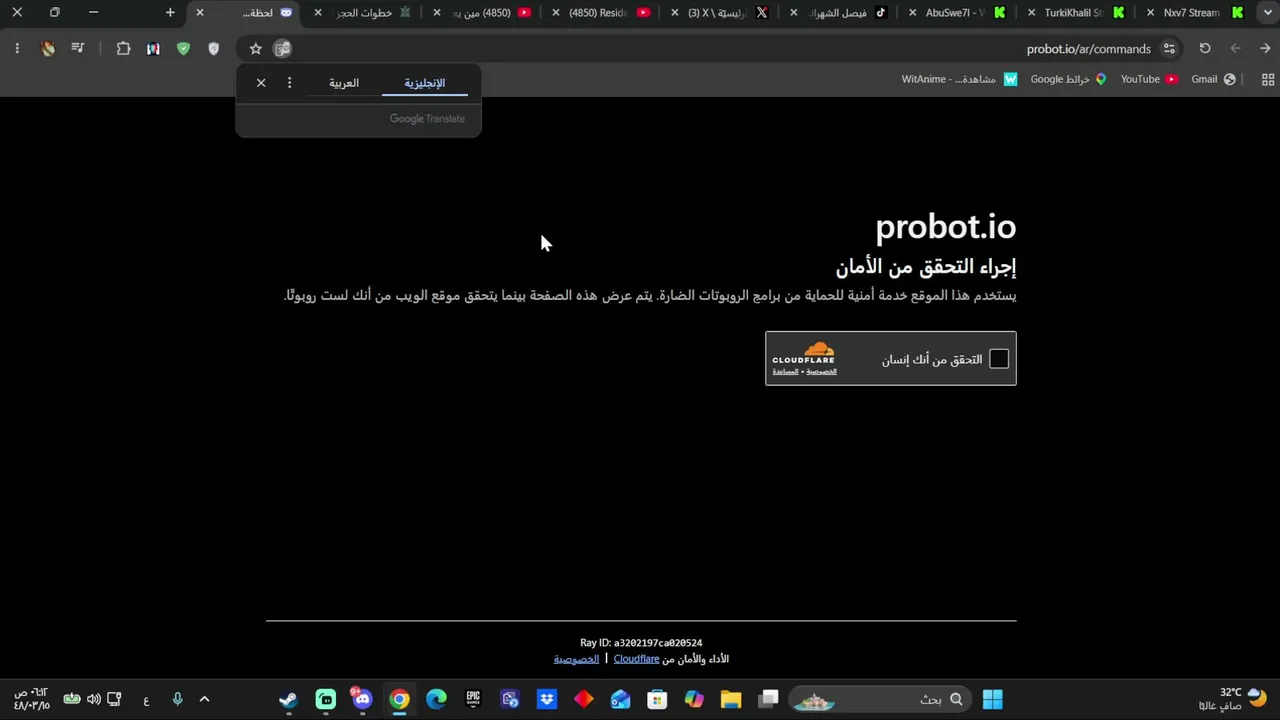Image resolution: width=1280 pixels, height=720 pixels.
Task: Open Epic Games Launcher from the taskbar
Action: [x=473, y=699]
